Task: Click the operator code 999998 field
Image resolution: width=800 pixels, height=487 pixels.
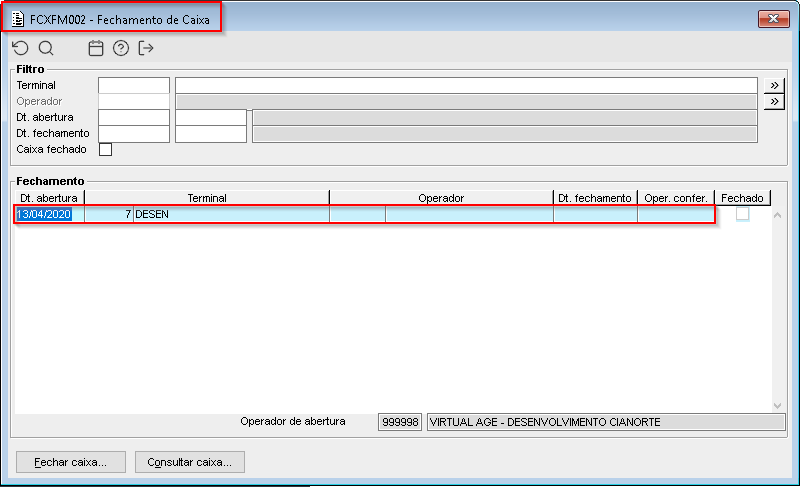Action: point(400,422)
